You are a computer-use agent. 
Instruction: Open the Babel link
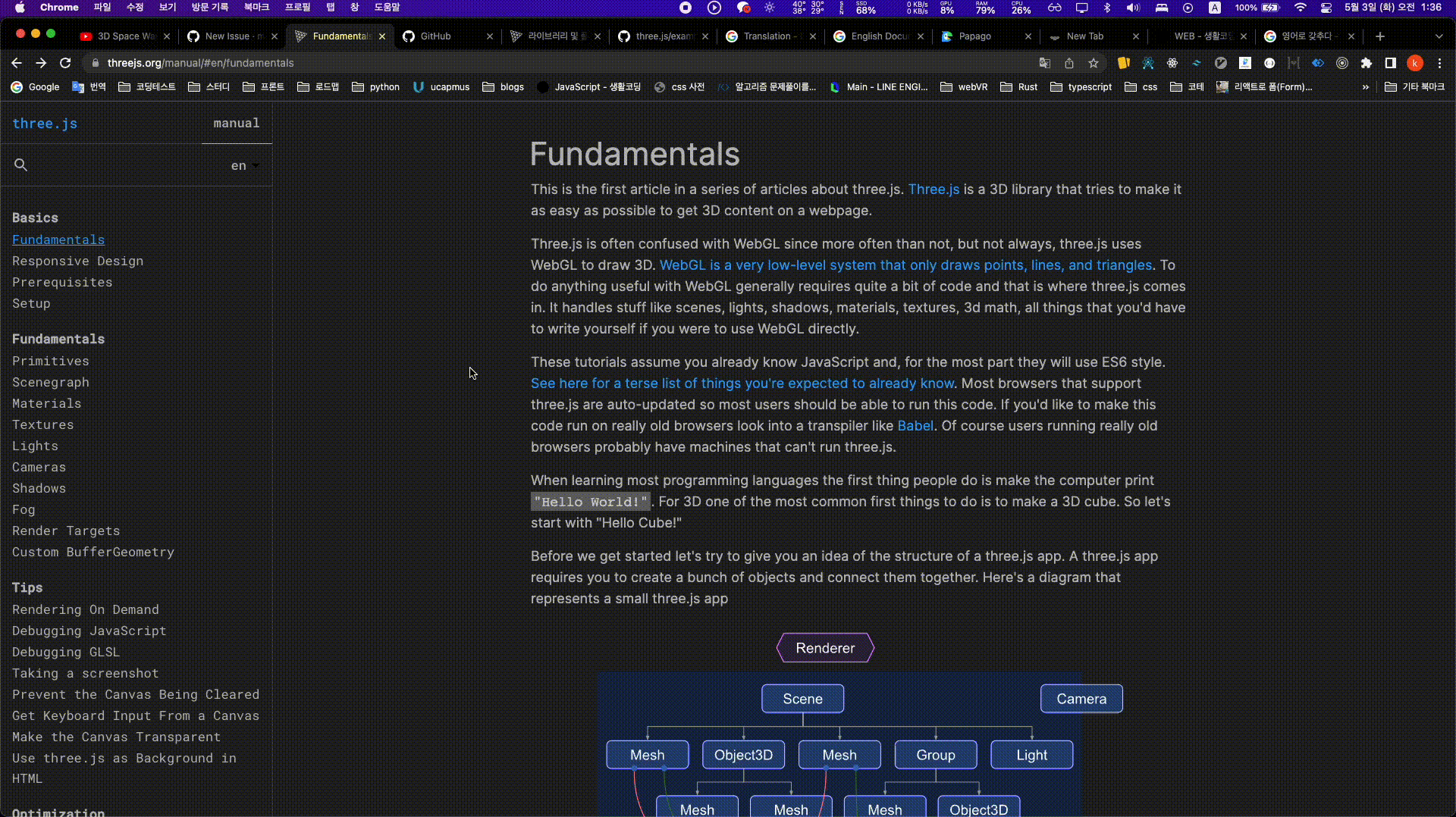pos(915,426)
